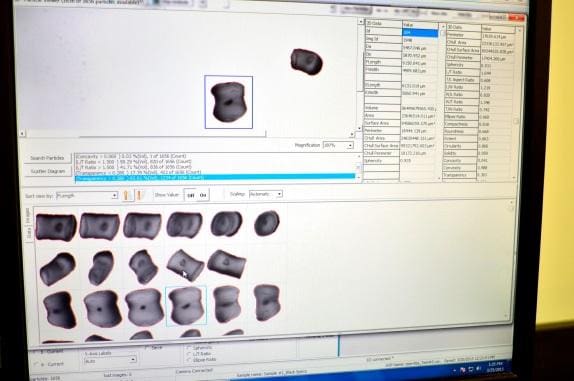This screenshot has width=574, height=381.
Task: Click the round last particle in the top row
Action: pos(267,223)
